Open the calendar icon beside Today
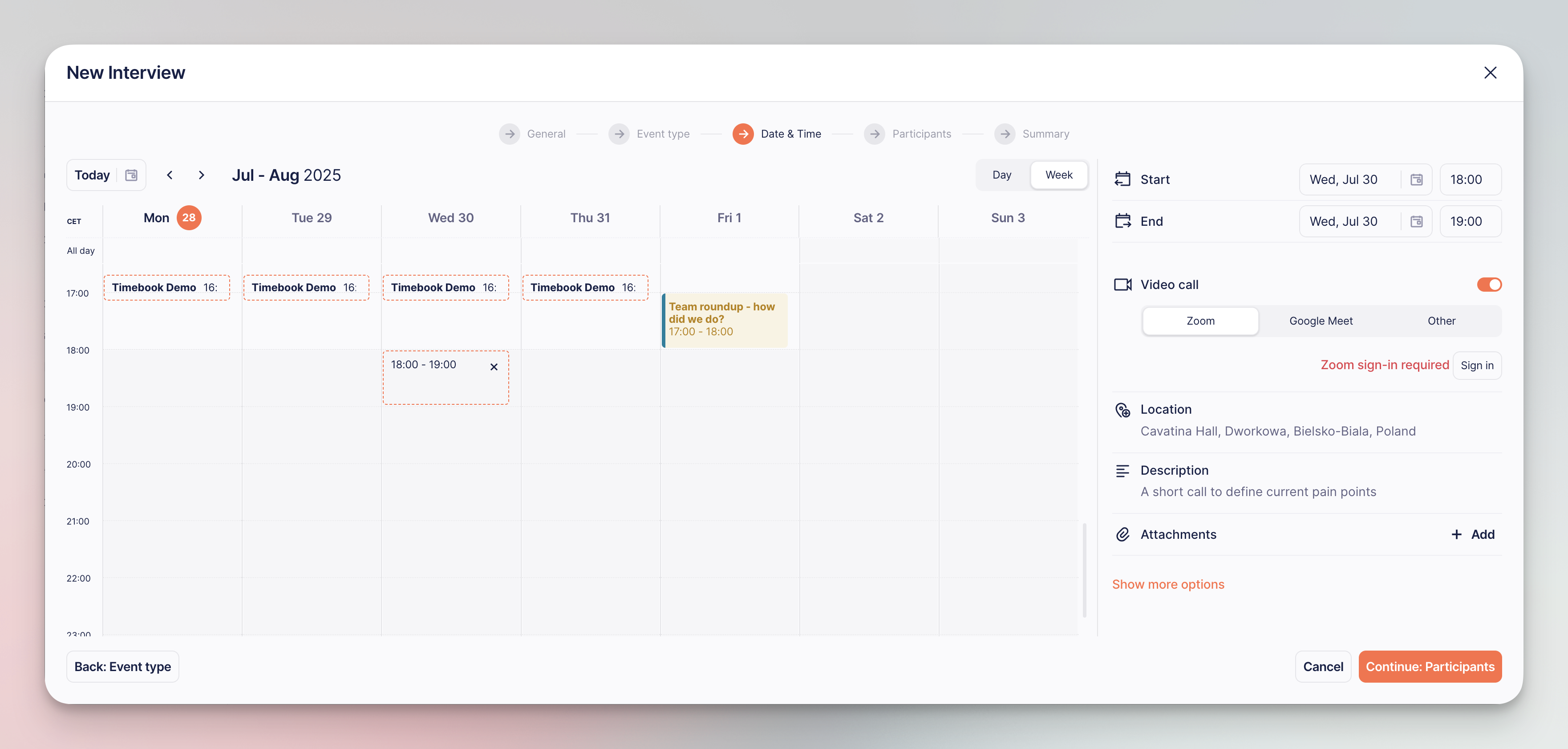The image size is (1568, 749). (131, 175)
